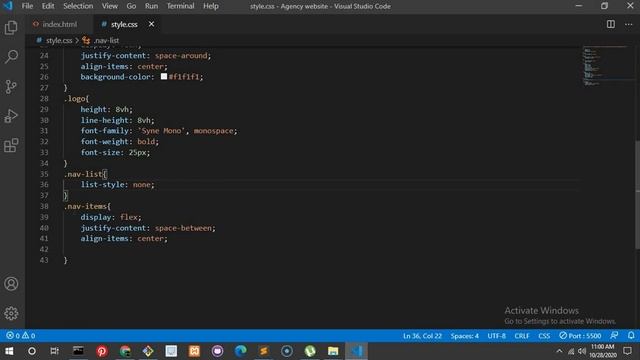This screenshot has height=360, width=640.
Task: Click the VS Code taskbar icon
Action: (356, 351)
